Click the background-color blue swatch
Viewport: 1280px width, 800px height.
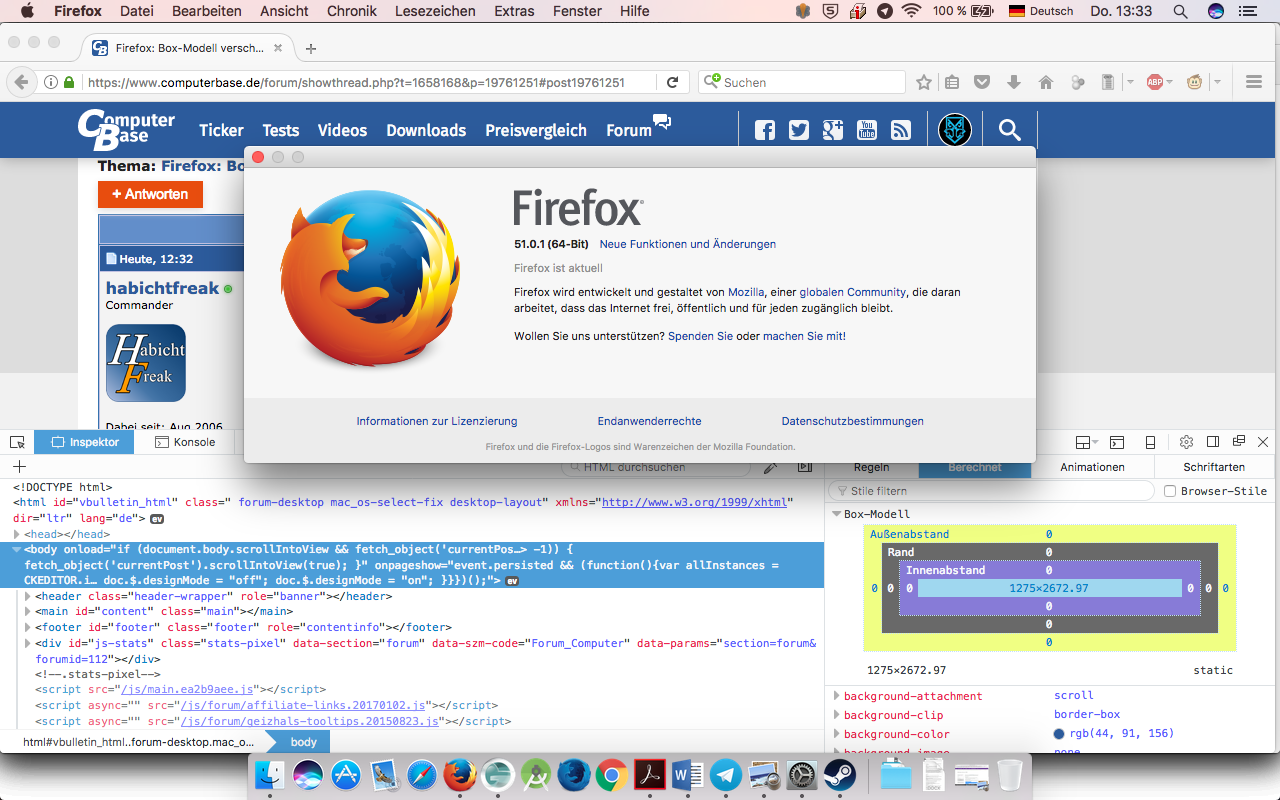[x=1059, y=734]
